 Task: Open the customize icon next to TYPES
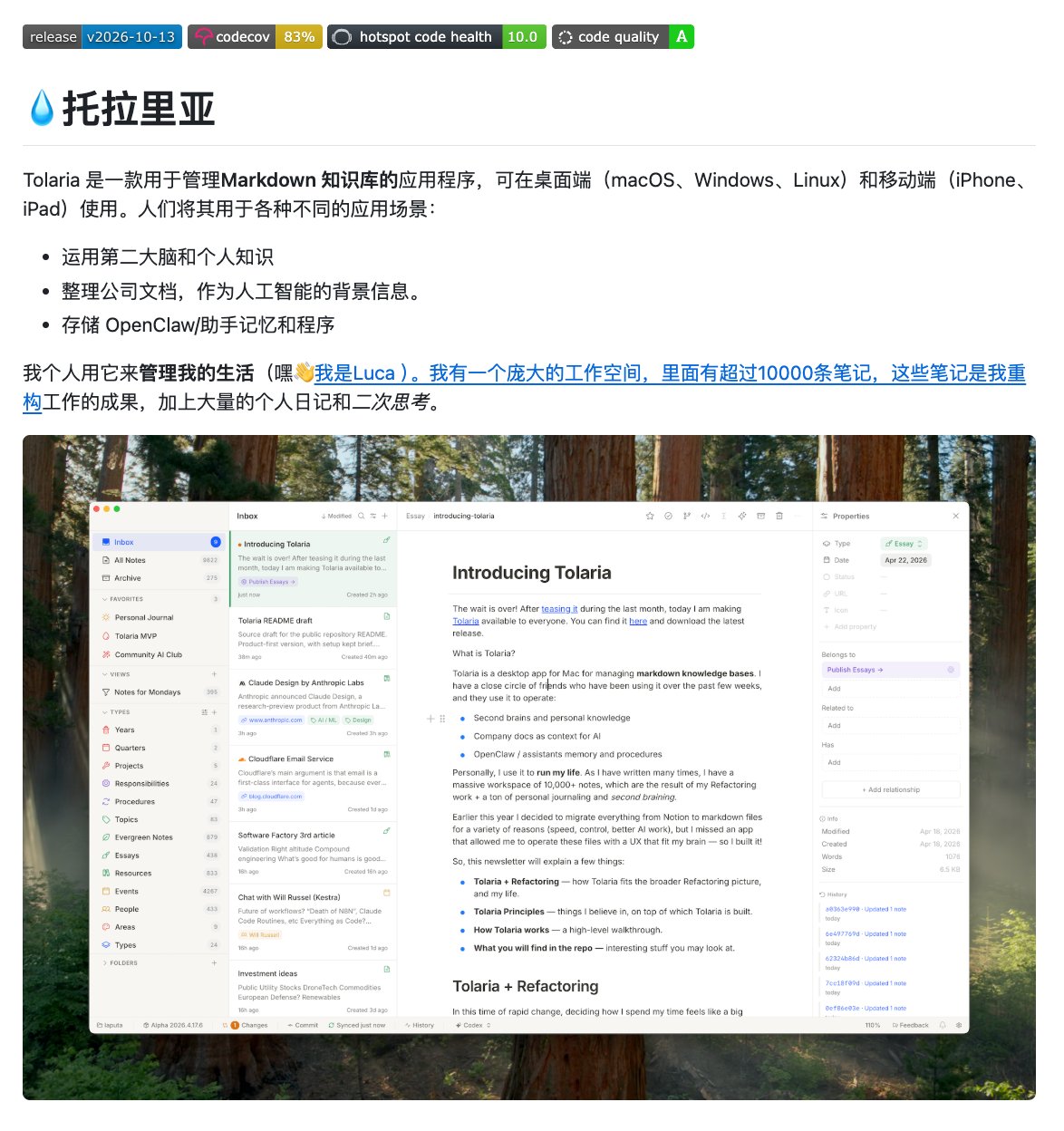204,712
